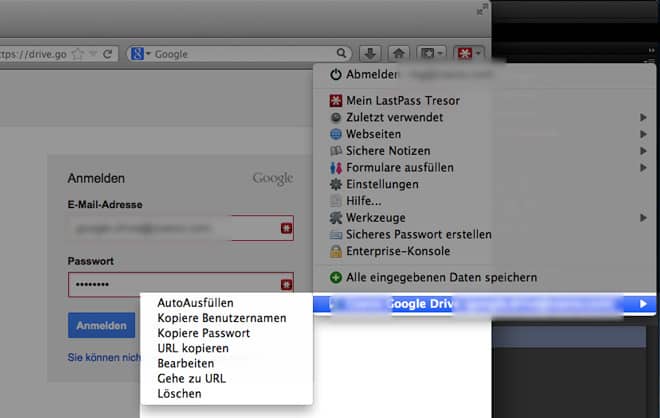Viewport: 660px width, 418px height.
Task: Go to the home page icon
Action: pyautogui.click(x=398, y=53)
